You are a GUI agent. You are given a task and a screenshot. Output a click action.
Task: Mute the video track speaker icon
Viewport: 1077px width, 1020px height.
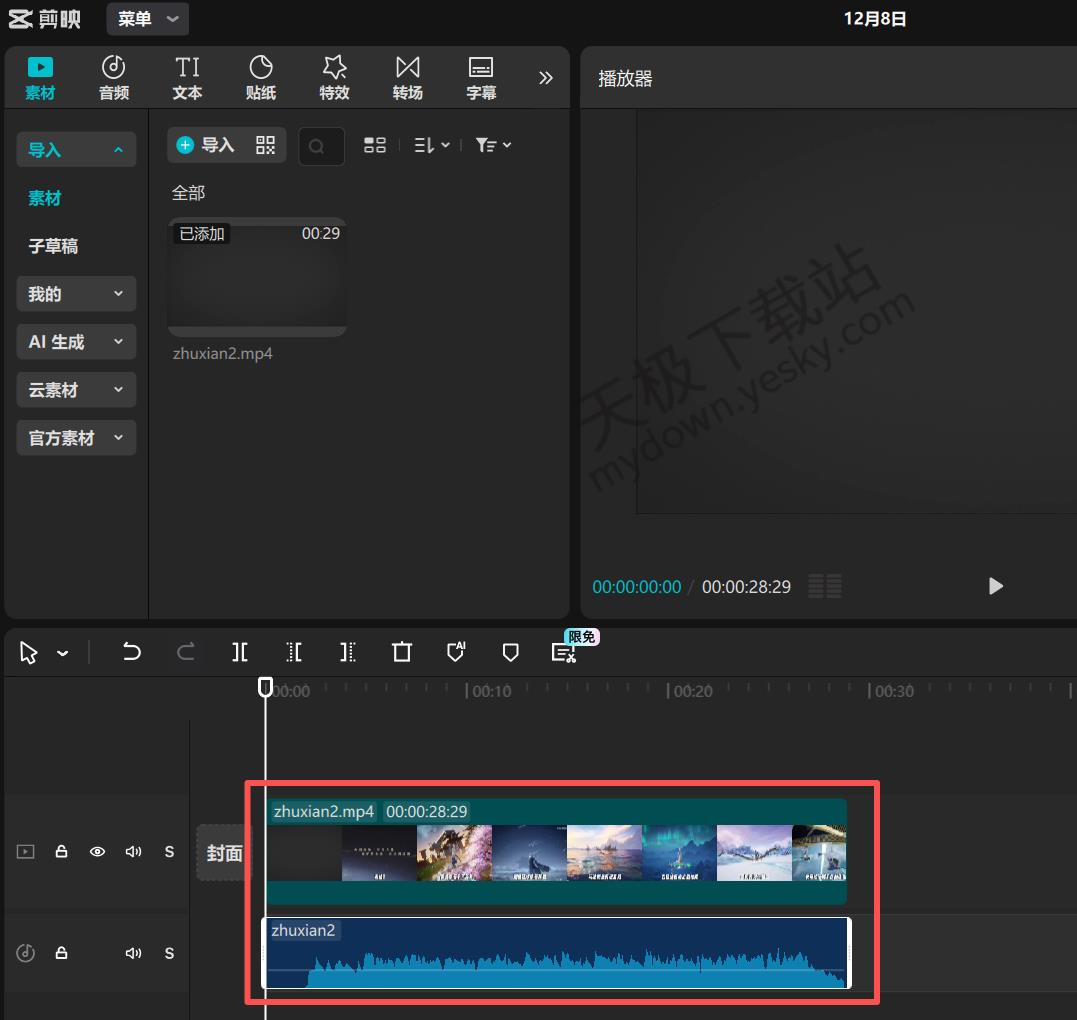click(133, 852)
